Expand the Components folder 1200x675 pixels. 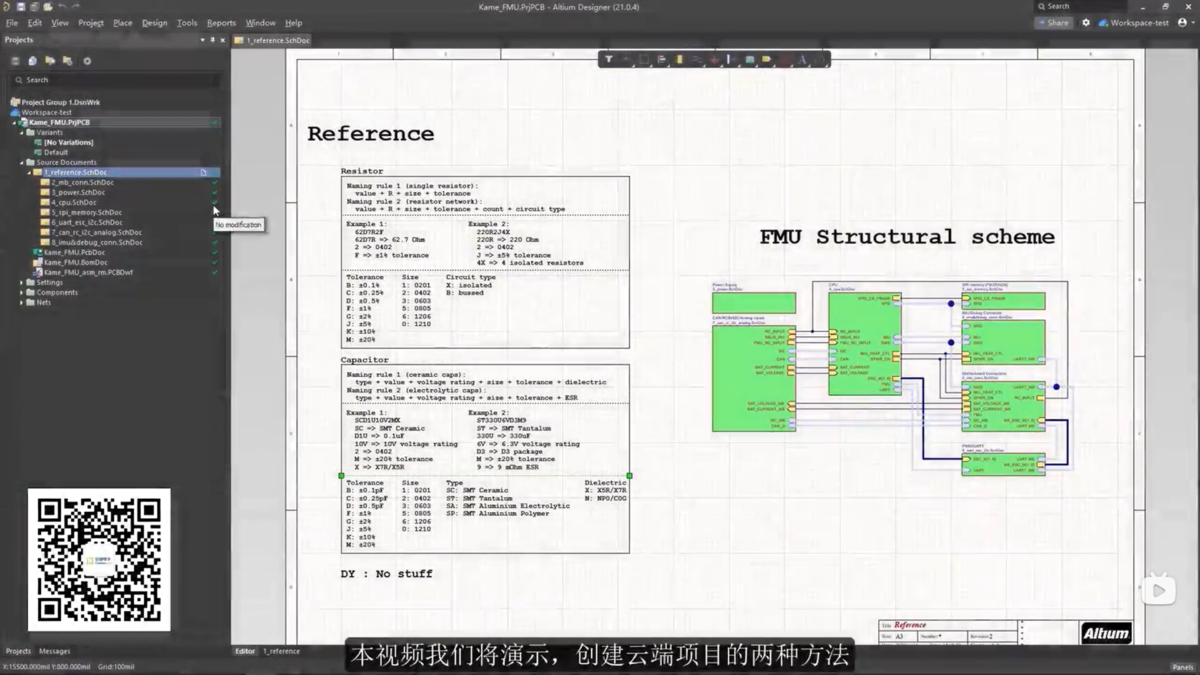click(23, 292)
